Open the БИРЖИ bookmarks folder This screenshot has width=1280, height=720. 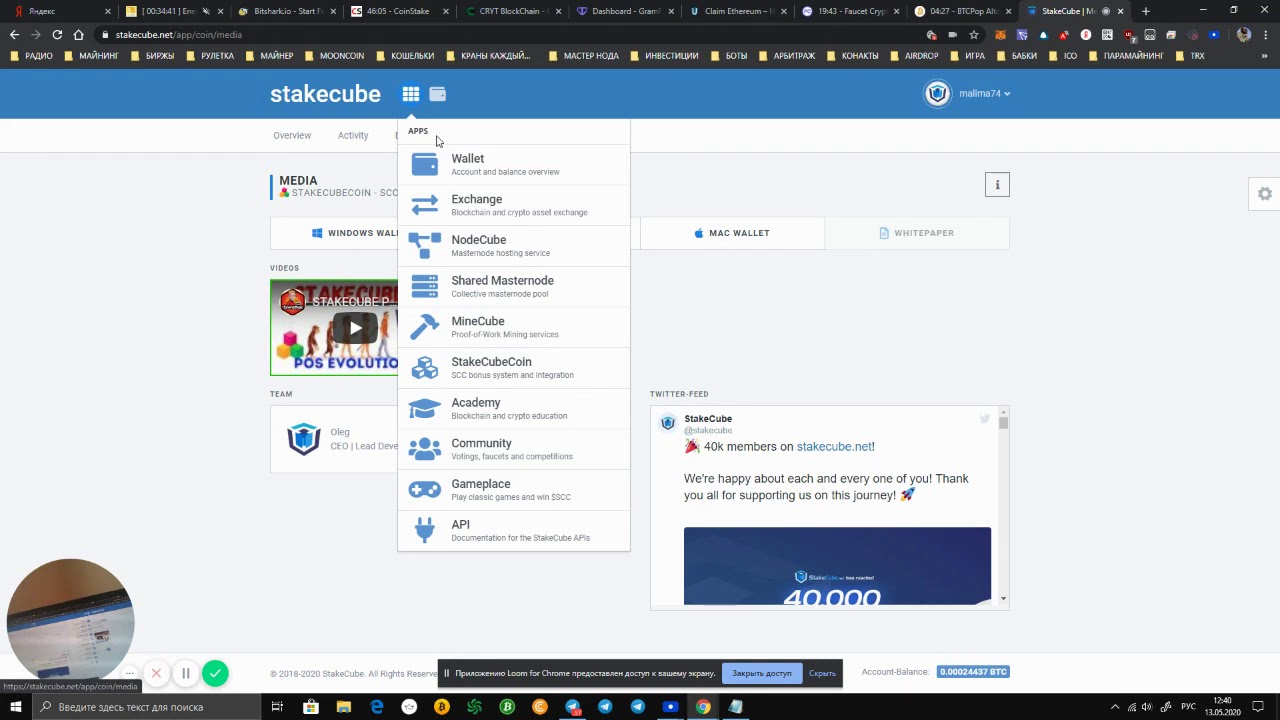tap(152, 56)
